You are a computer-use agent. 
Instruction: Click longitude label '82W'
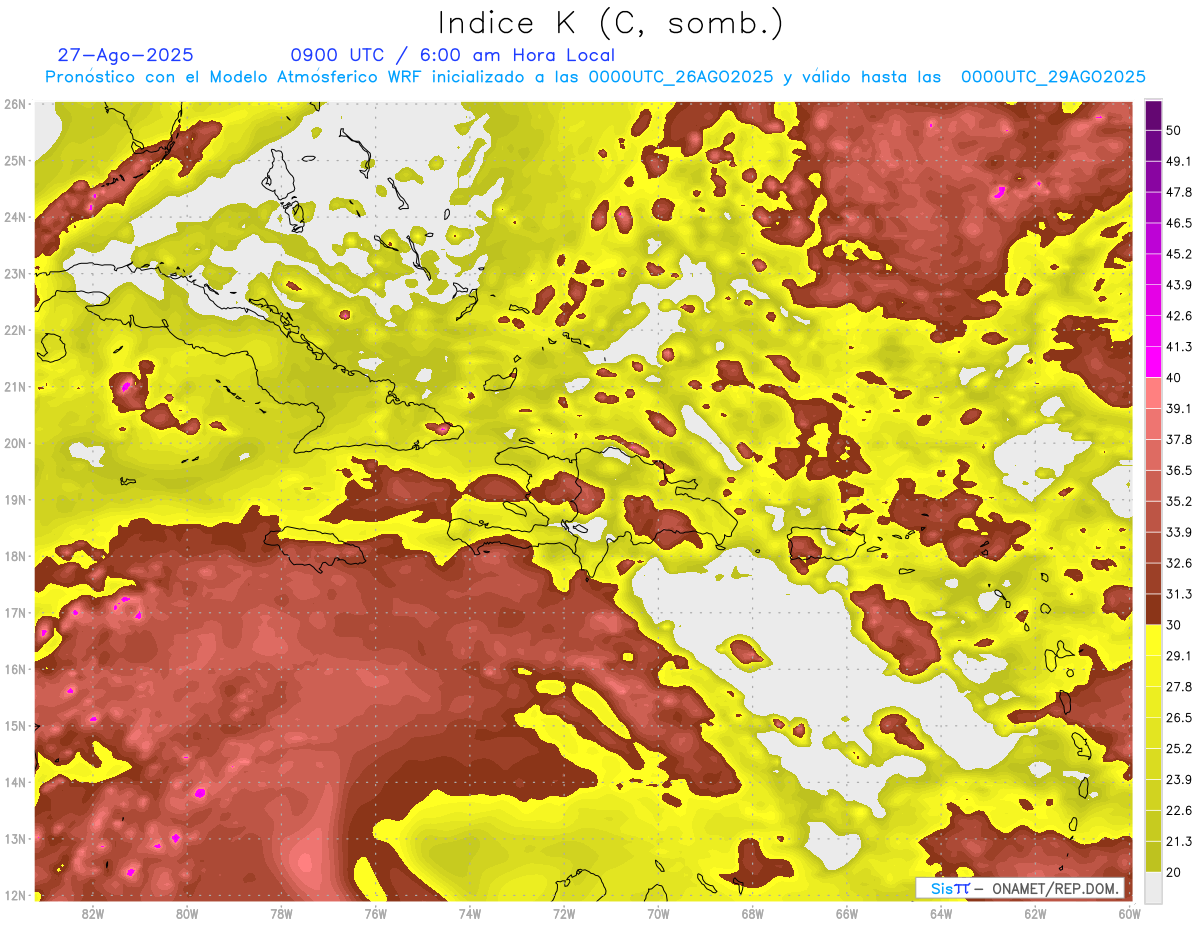click(x=93, y=913)
